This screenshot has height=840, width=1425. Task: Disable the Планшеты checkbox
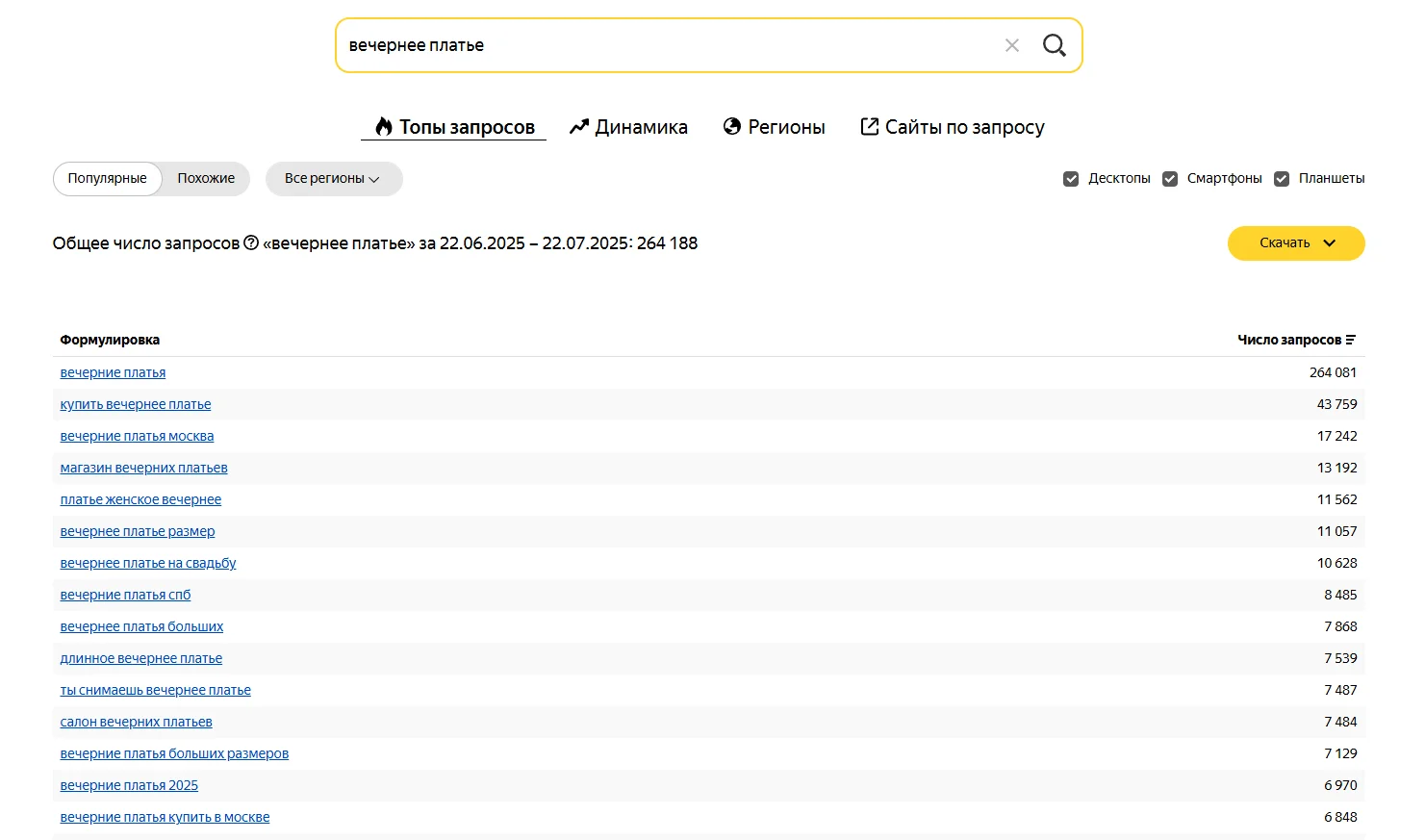coord(1282,179)
